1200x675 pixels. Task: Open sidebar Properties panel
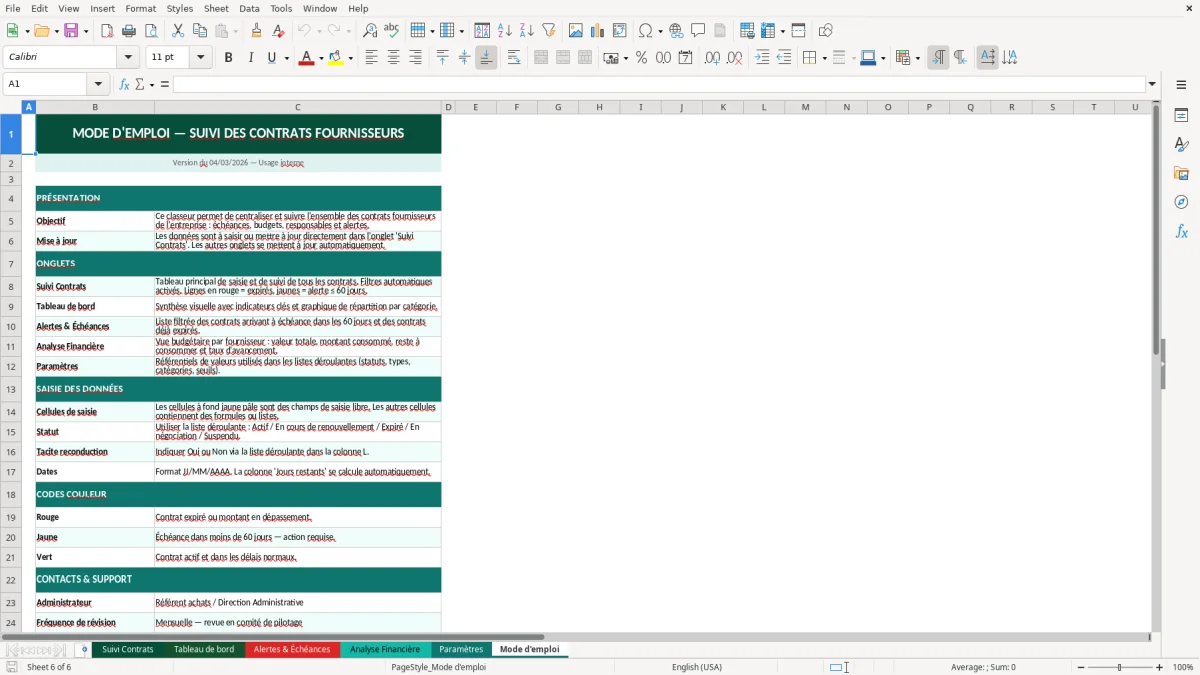(x=1181, y=115)
